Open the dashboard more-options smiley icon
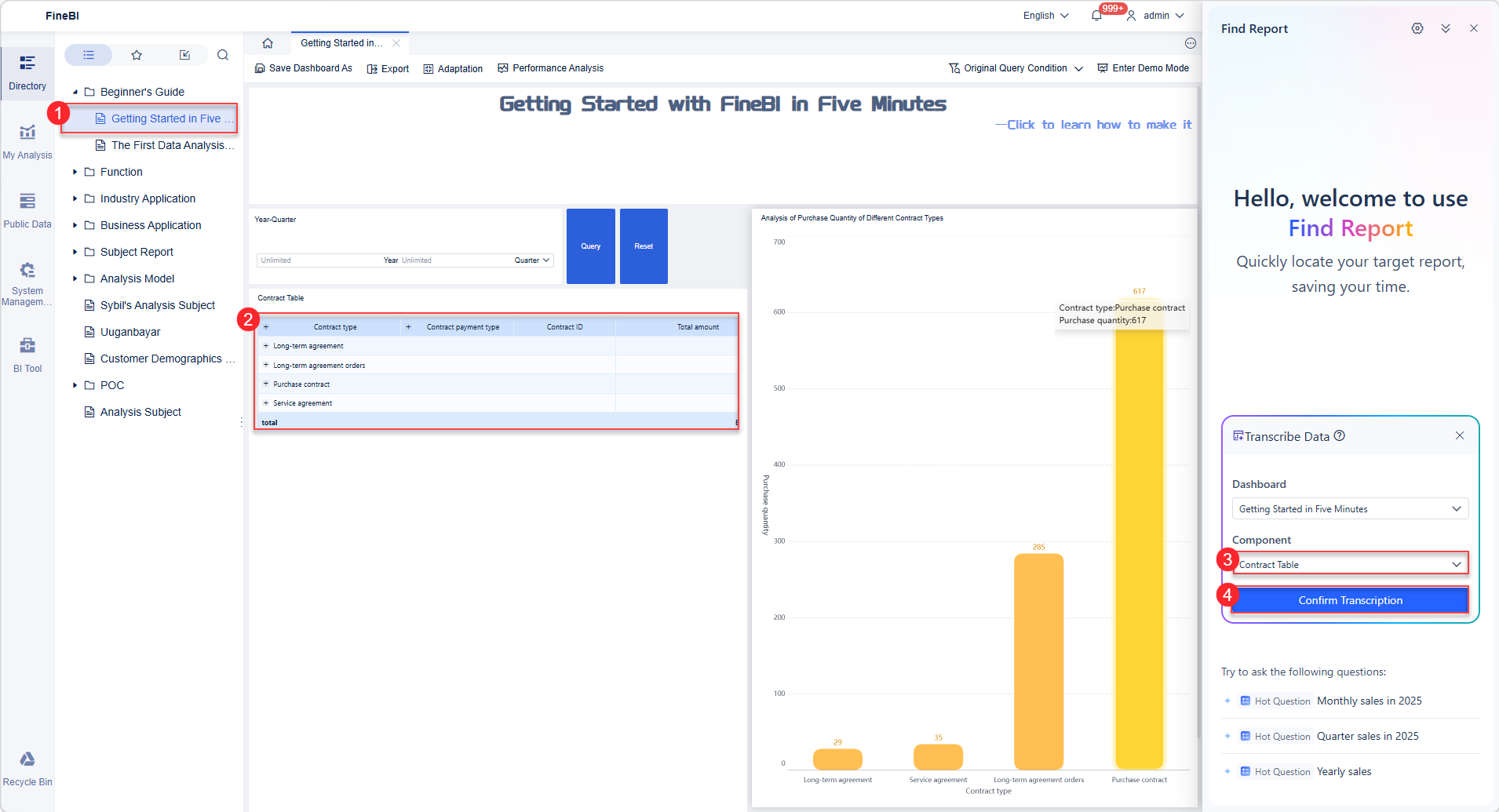 pyautogui.click(x=1191, y=43)
